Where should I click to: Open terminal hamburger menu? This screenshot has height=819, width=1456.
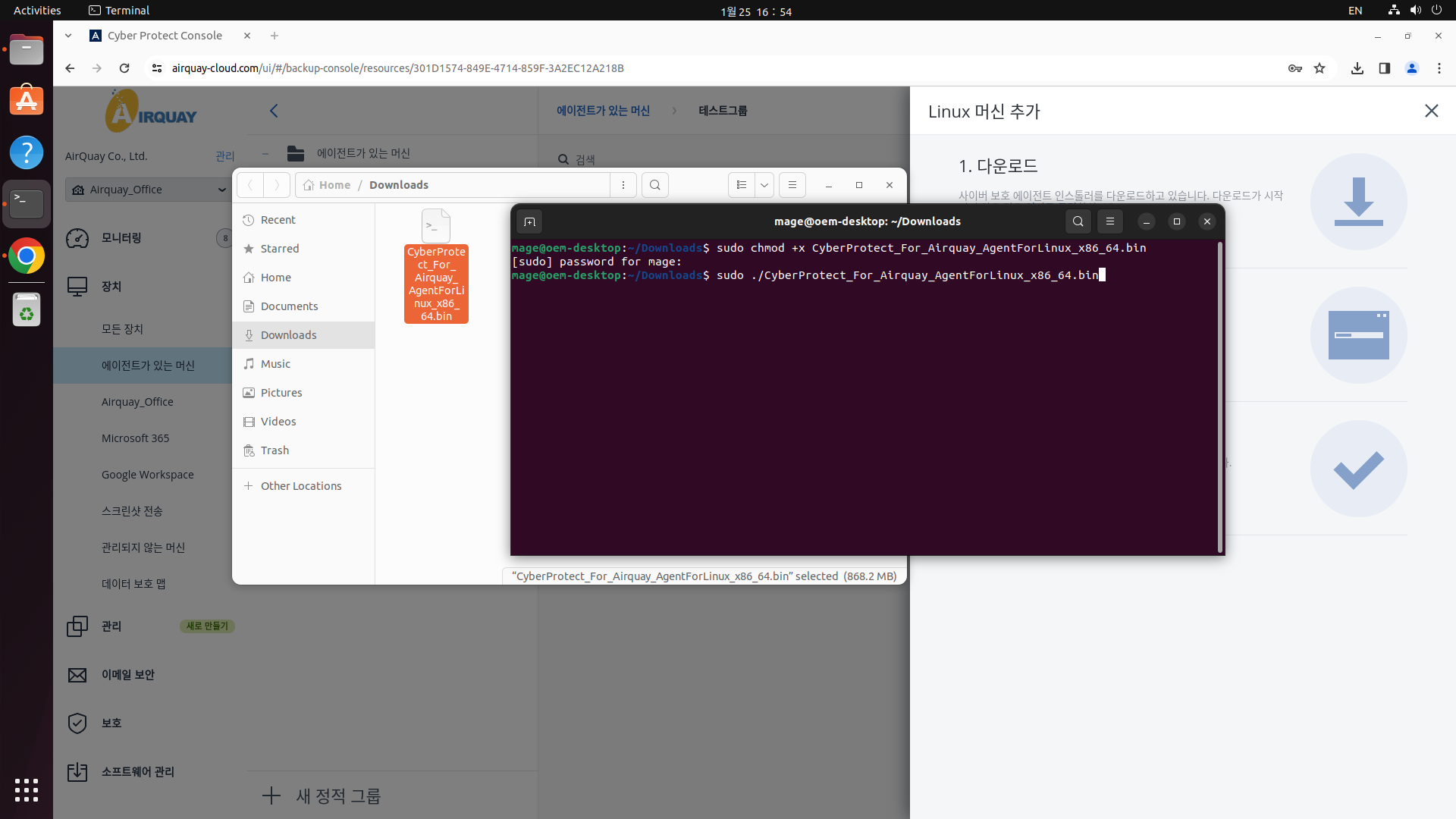[x=1110, y=221]
